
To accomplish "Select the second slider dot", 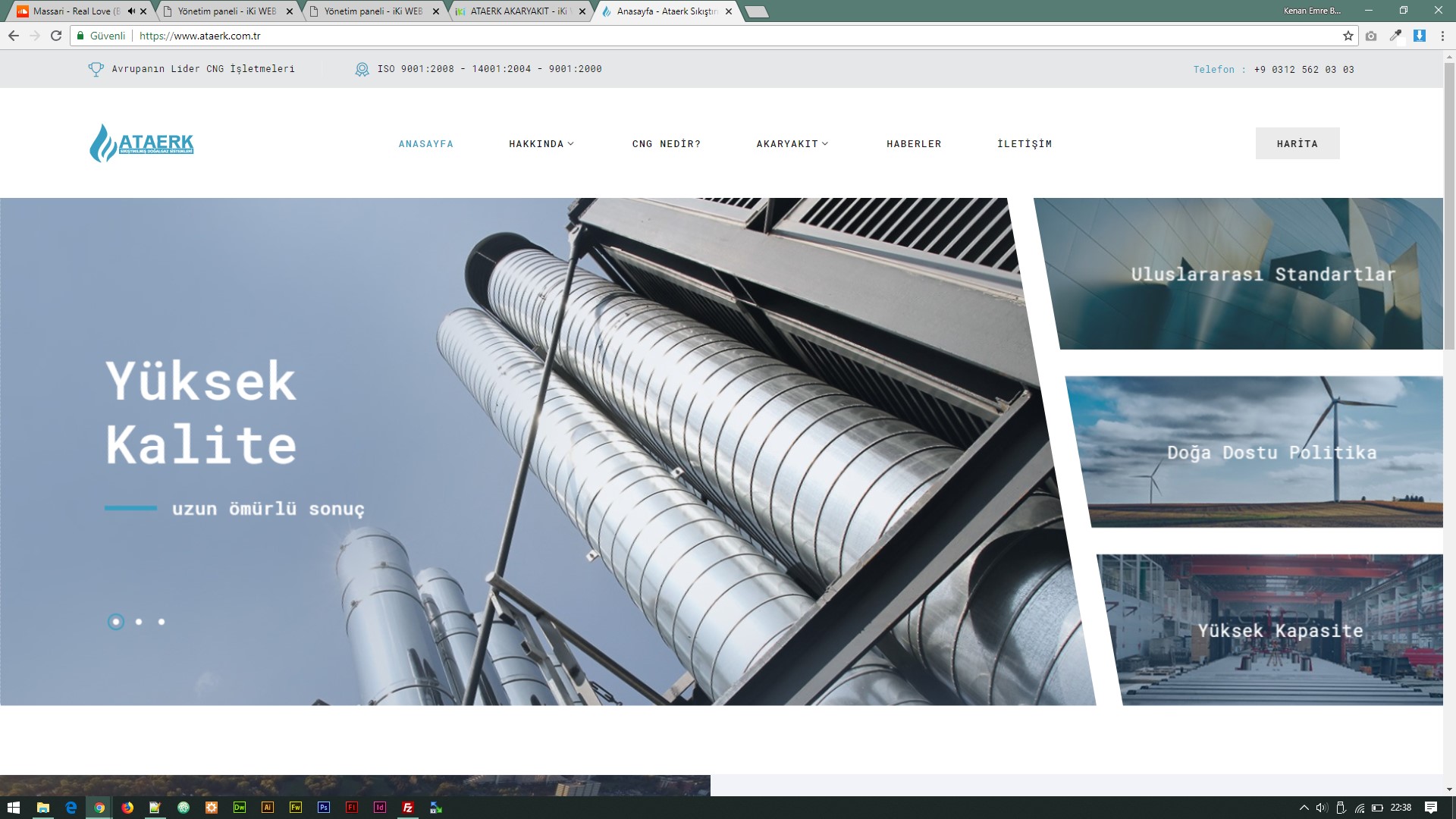I will click(139, 622).
